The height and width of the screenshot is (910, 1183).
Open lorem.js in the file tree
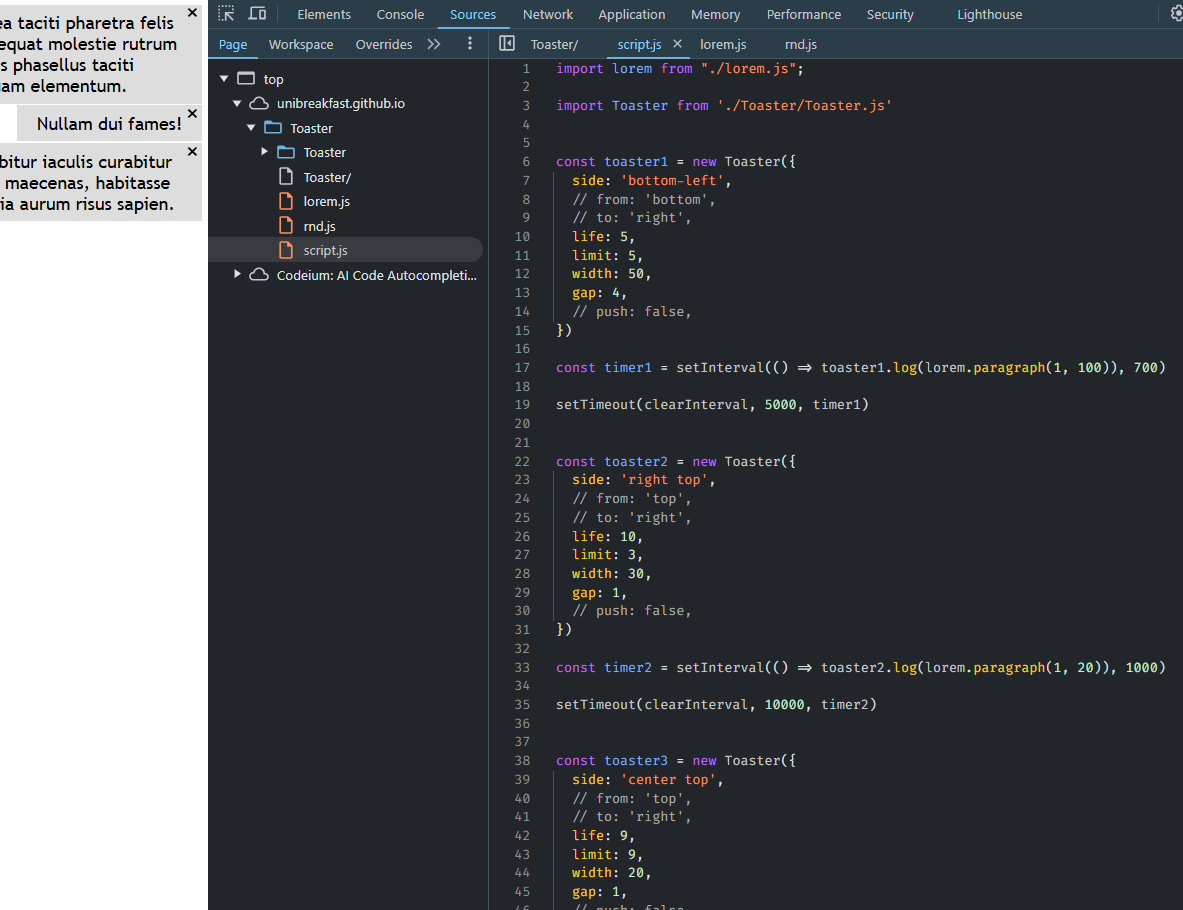pos(326,201)
